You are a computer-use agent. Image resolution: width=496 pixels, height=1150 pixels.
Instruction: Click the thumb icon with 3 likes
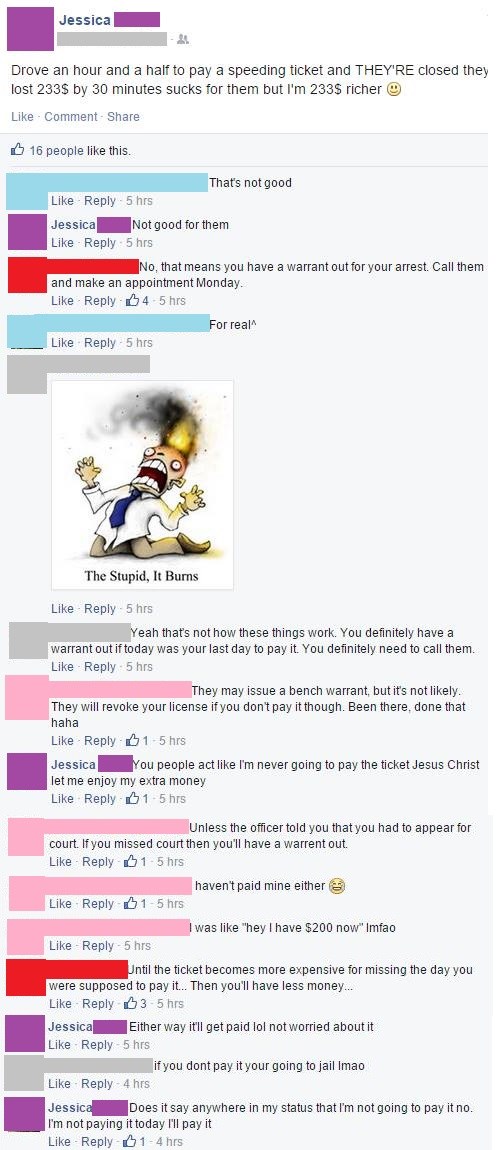pyautogui.click(x=131, y=1003)
